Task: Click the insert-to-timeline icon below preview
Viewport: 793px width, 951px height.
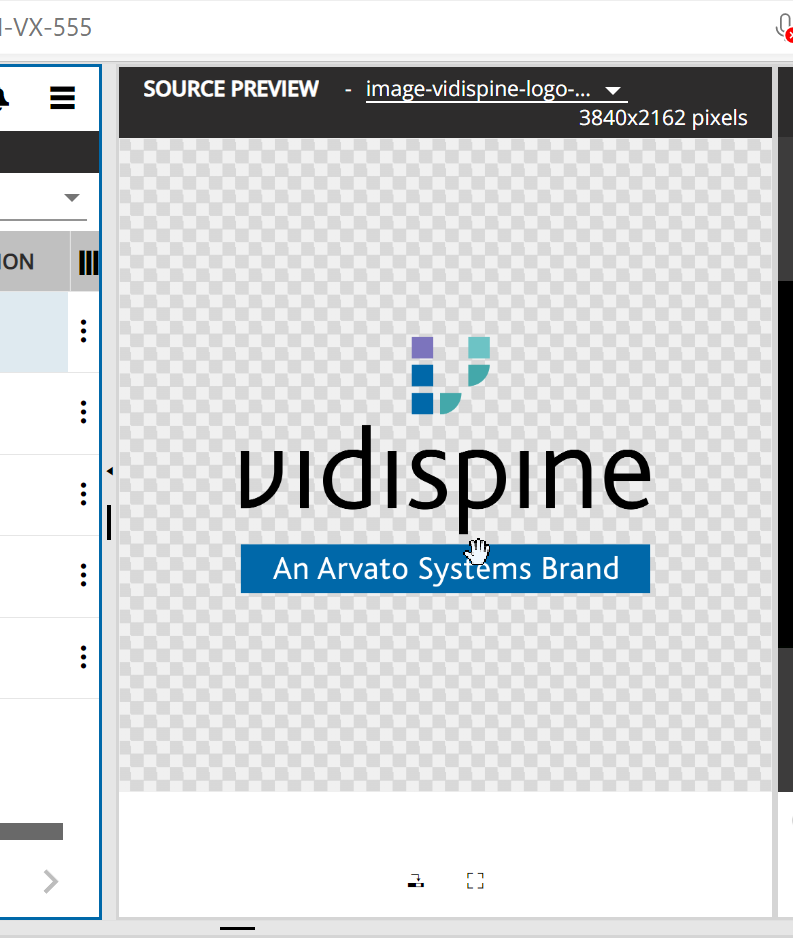Action: (x=416, y=881)
